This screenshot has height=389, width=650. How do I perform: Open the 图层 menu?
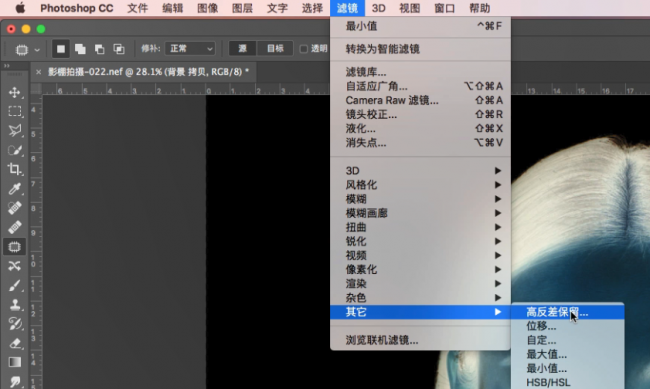pos(242,8)
